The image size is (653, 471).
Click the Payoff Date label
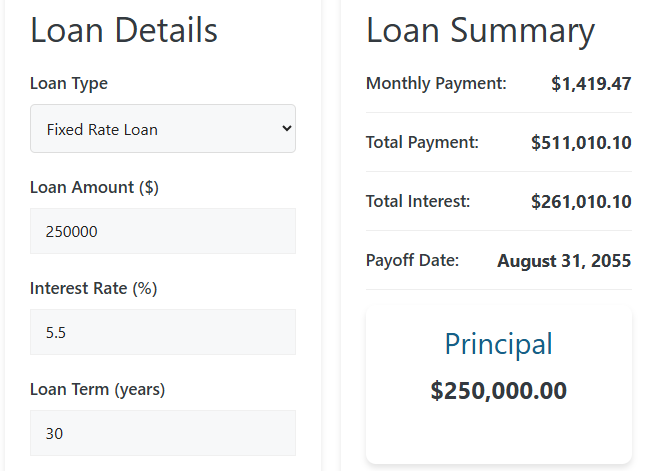pyautogui.click(x=412, y=260)
